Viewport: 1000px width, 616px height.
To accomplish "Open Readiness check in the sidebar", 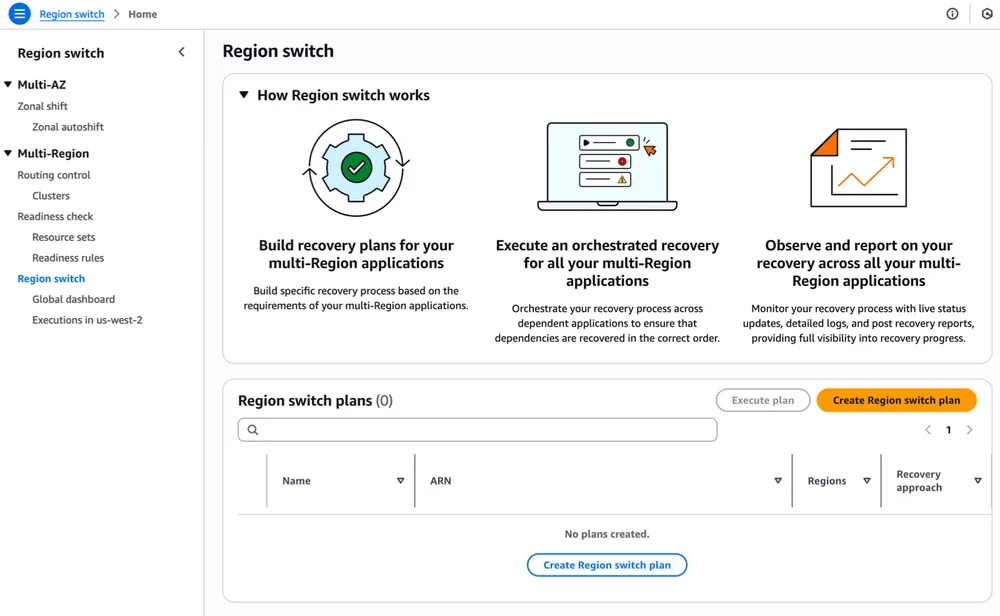I will click(x=55, y=216).
